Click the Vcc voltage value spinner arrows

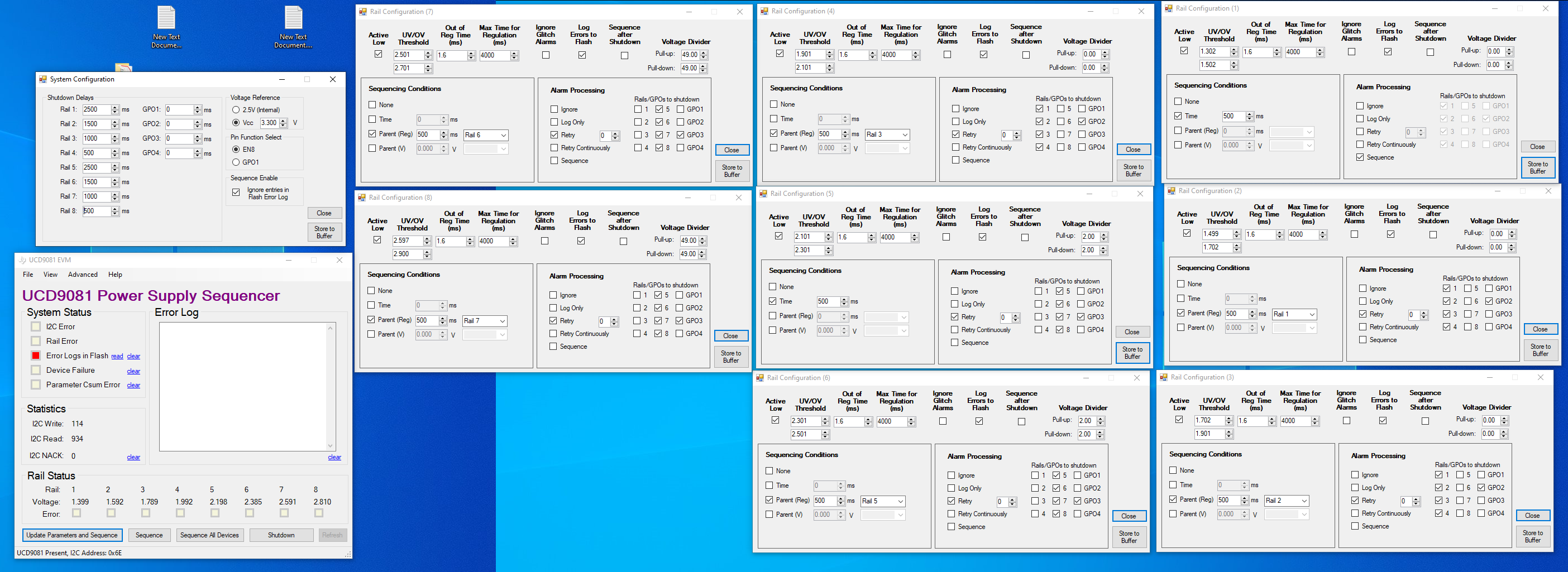pos(283,123)
